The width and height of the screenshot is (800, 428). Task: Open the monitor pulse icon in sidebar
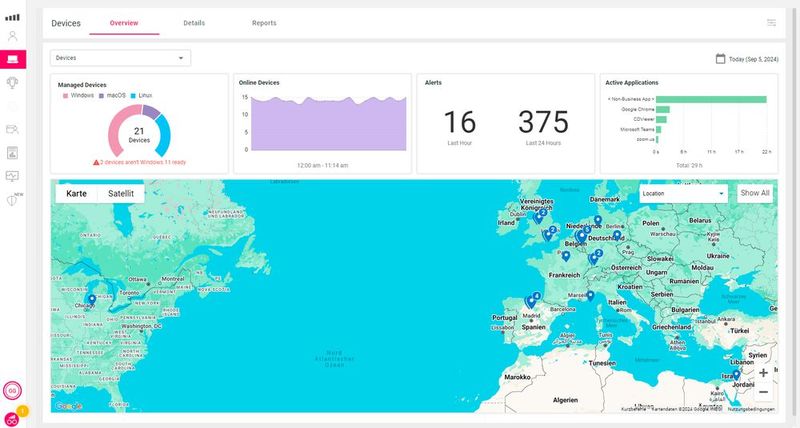coord(12,176)
